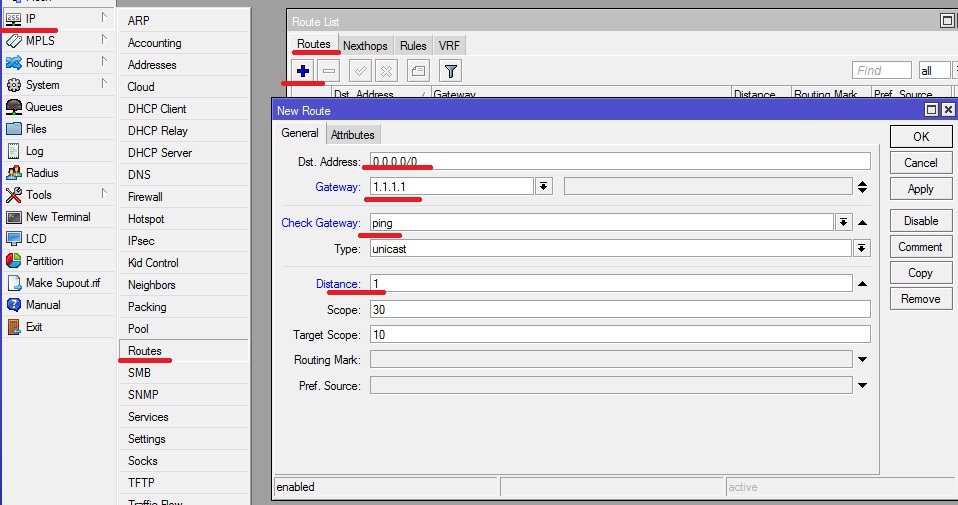Click the Dst. Address input field
Image resolution: width=958 pixels, height=505 pixels.
point(620,161)
